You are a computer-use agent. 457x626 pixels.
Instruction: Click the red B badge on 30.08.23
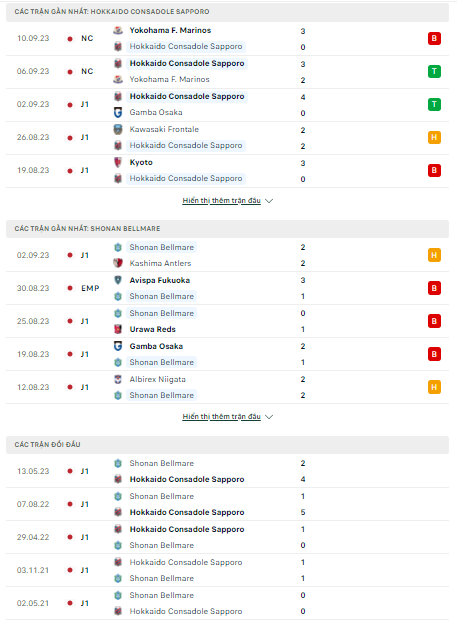[434, 288]
